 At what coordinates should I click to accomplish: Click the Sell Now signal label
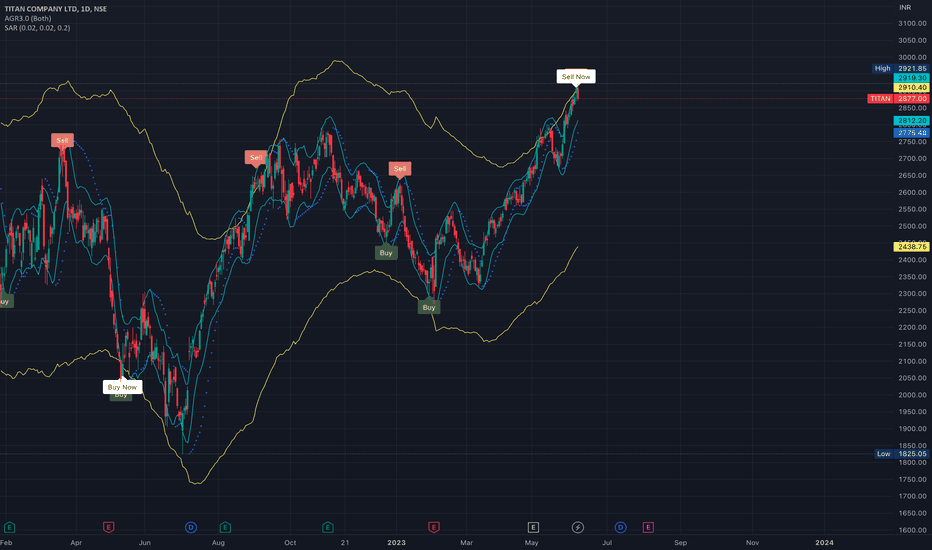576,76
